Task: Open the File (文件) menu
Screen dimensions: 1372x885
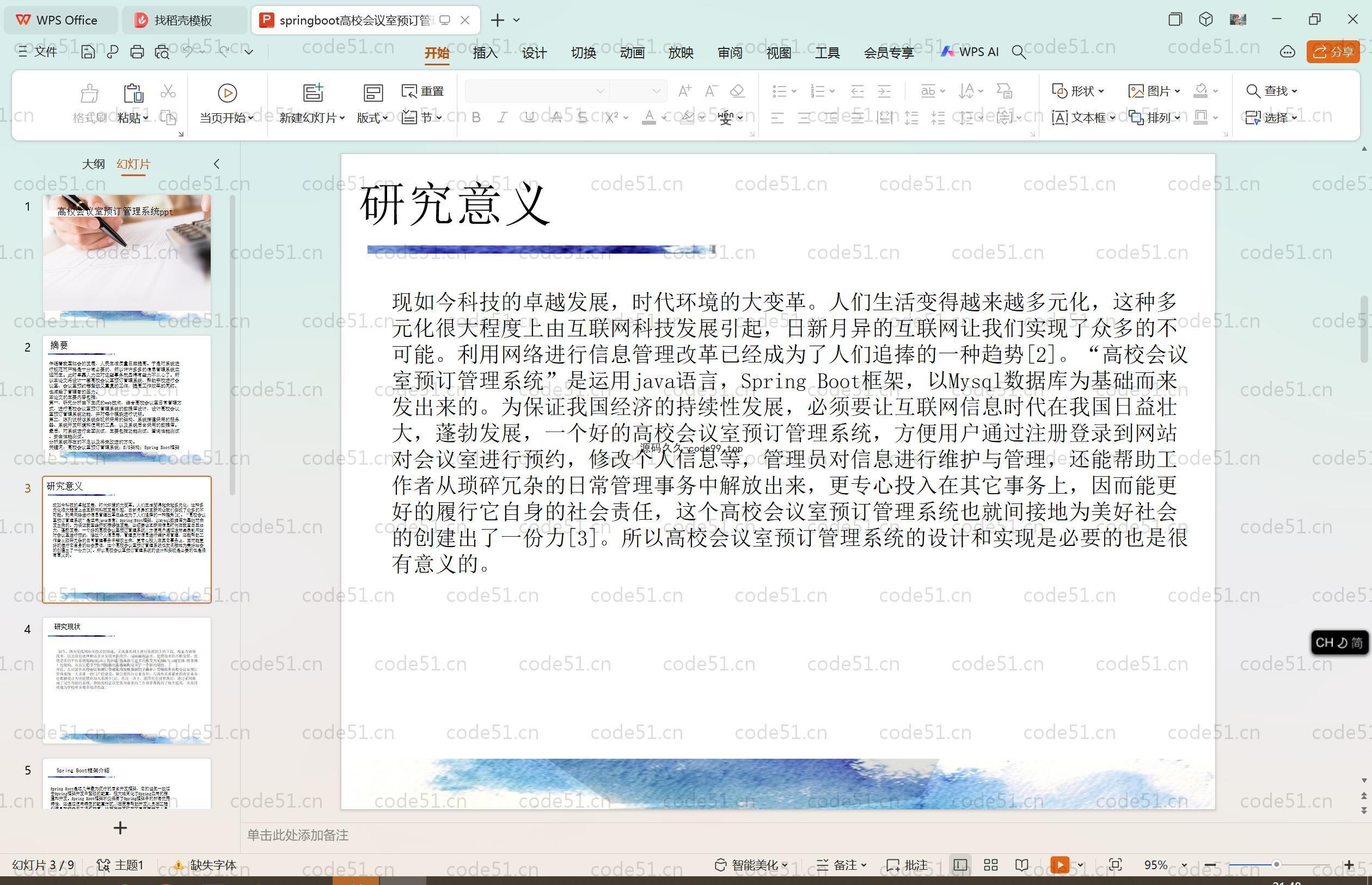Action: 38,52
